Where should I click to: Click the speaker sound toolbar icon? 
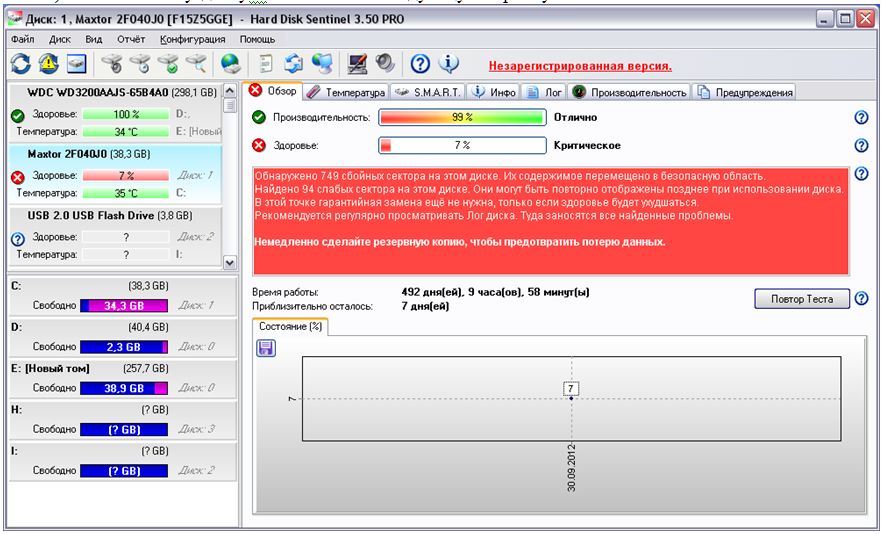click(x=385, y=63)
